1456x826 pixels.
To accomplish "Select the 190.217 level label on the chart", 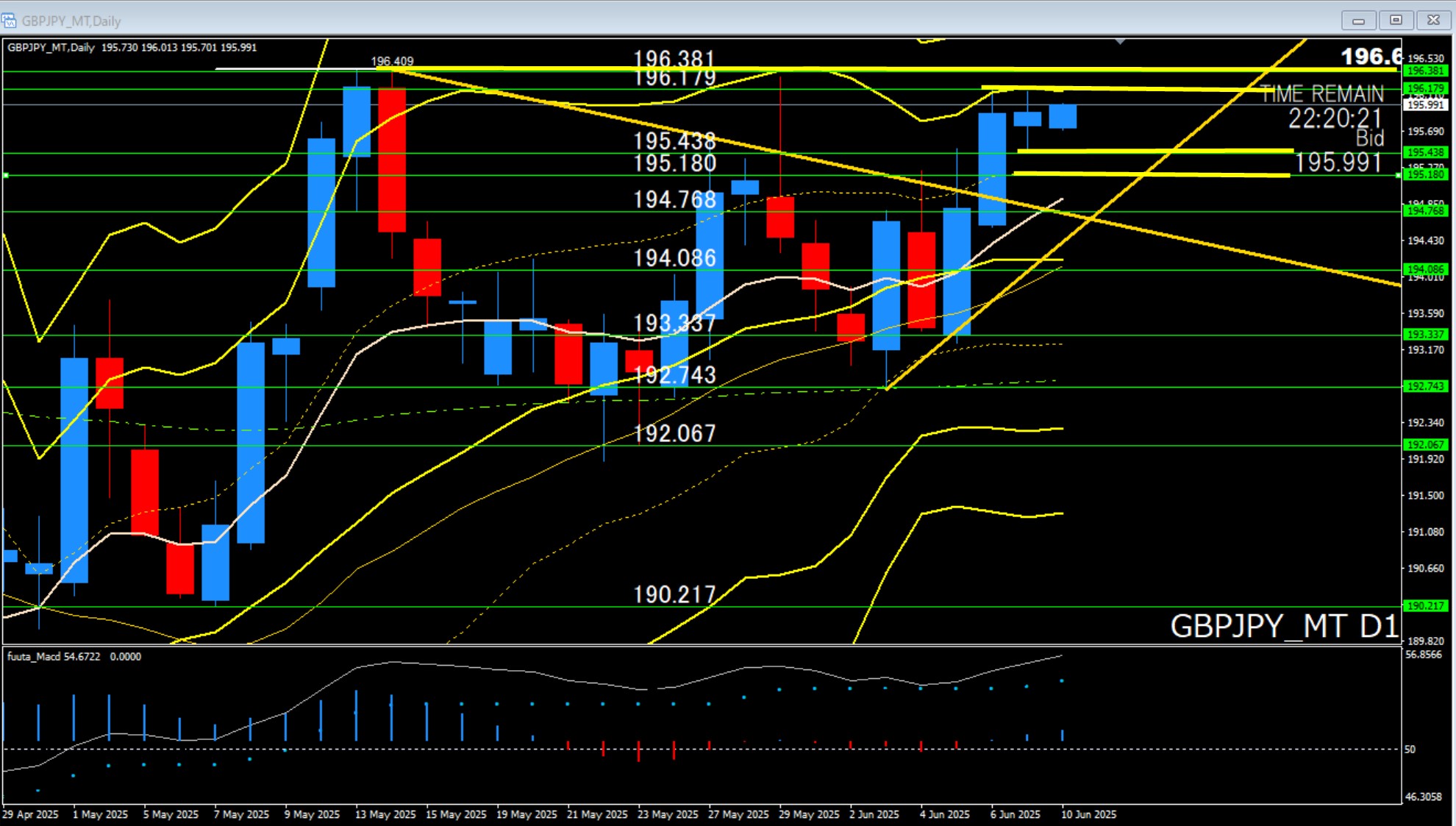I will (674, 594).
